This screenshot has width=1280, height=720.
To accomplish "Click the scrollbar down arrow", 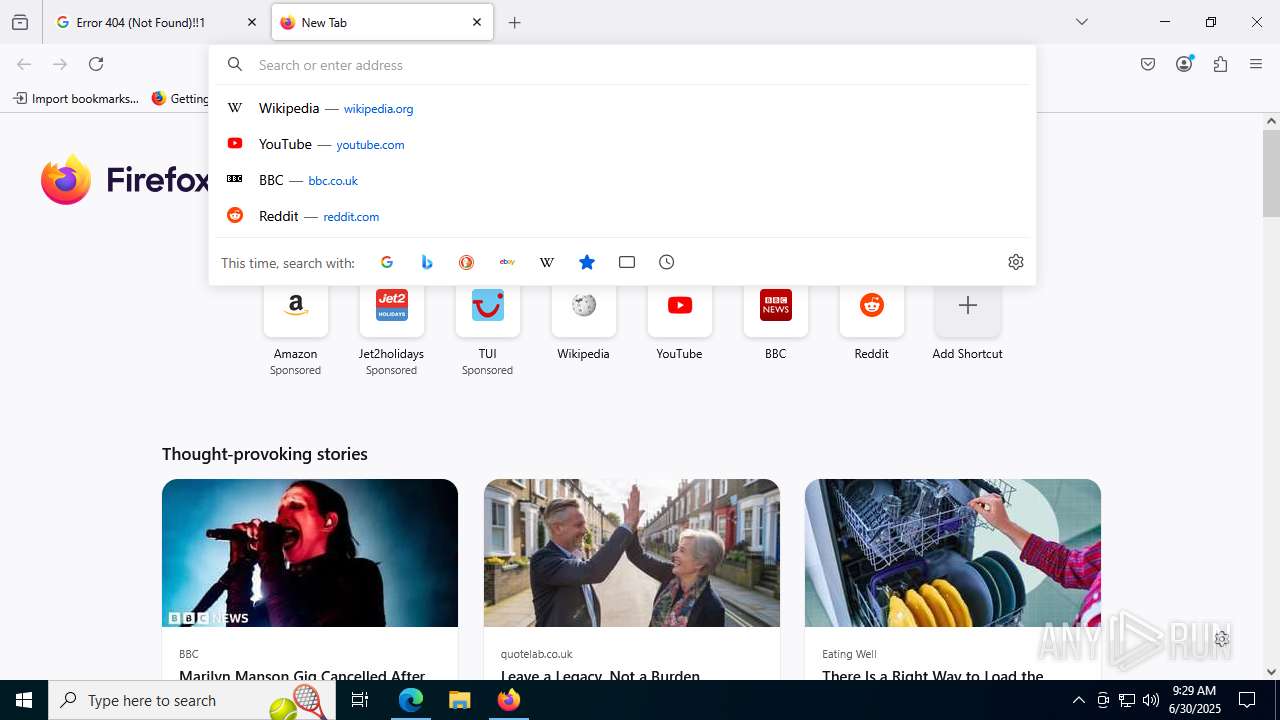I will (x=1271, y=672).
